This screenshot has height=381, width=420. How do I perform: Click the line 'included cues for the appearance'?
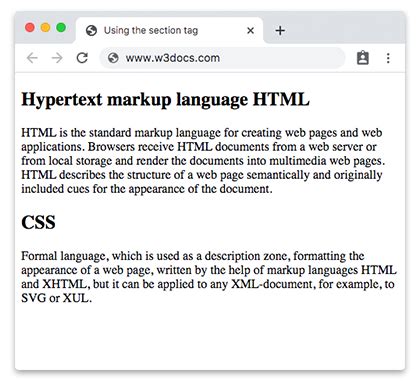click(x=147, y=189)
